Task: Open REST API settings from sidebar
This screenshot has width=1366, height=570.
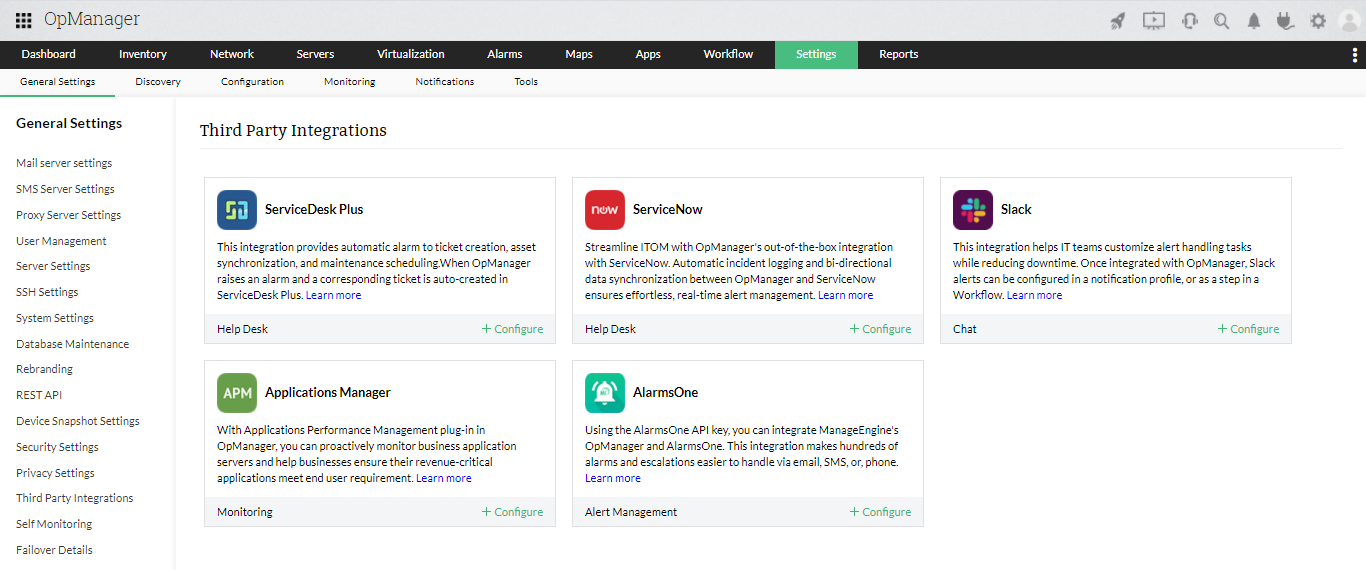Action: click(x=39, y=395)
